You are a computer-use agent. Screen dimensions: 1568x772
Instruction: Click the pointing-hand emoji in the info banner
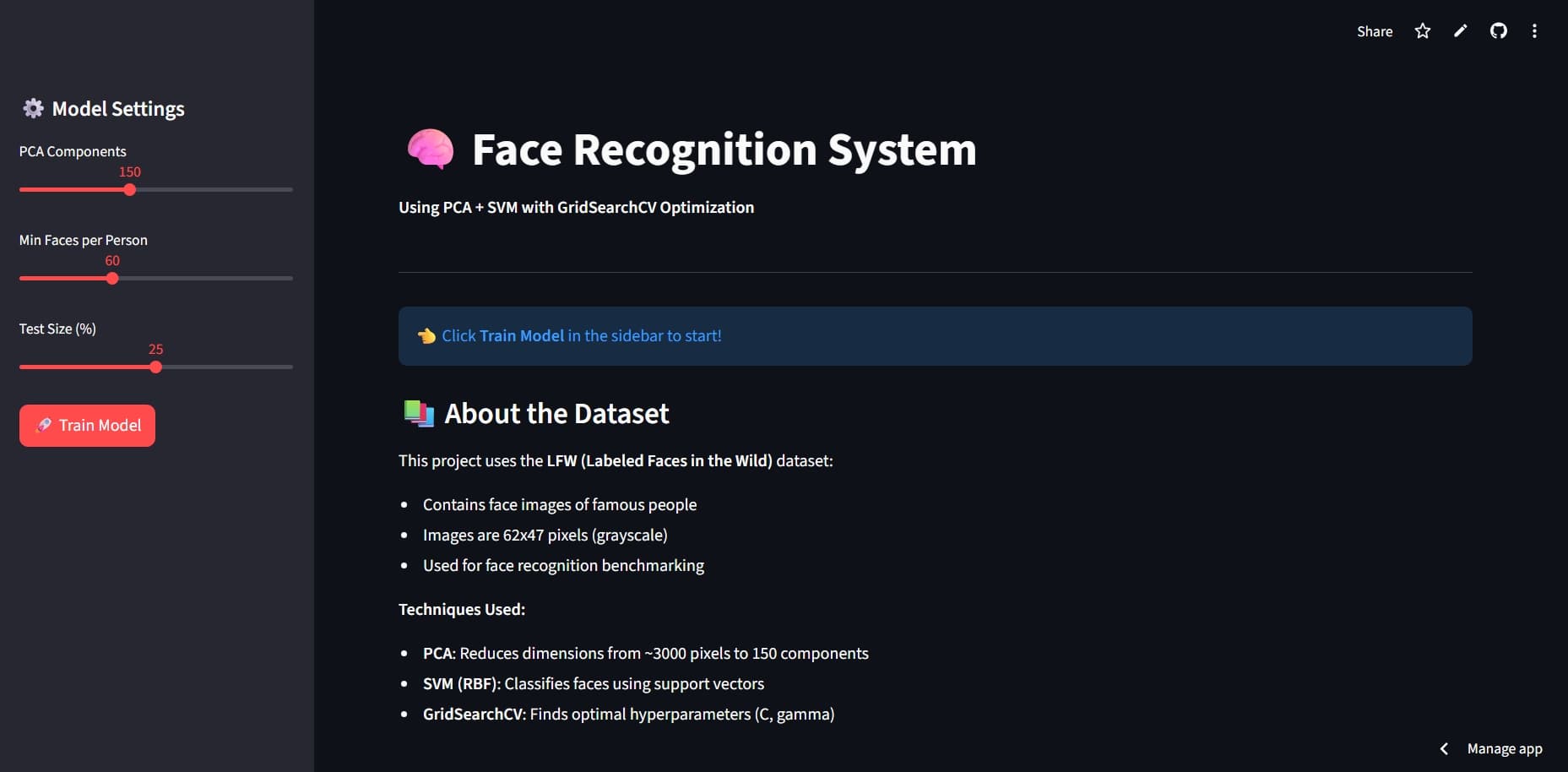(x=427, y=335)
